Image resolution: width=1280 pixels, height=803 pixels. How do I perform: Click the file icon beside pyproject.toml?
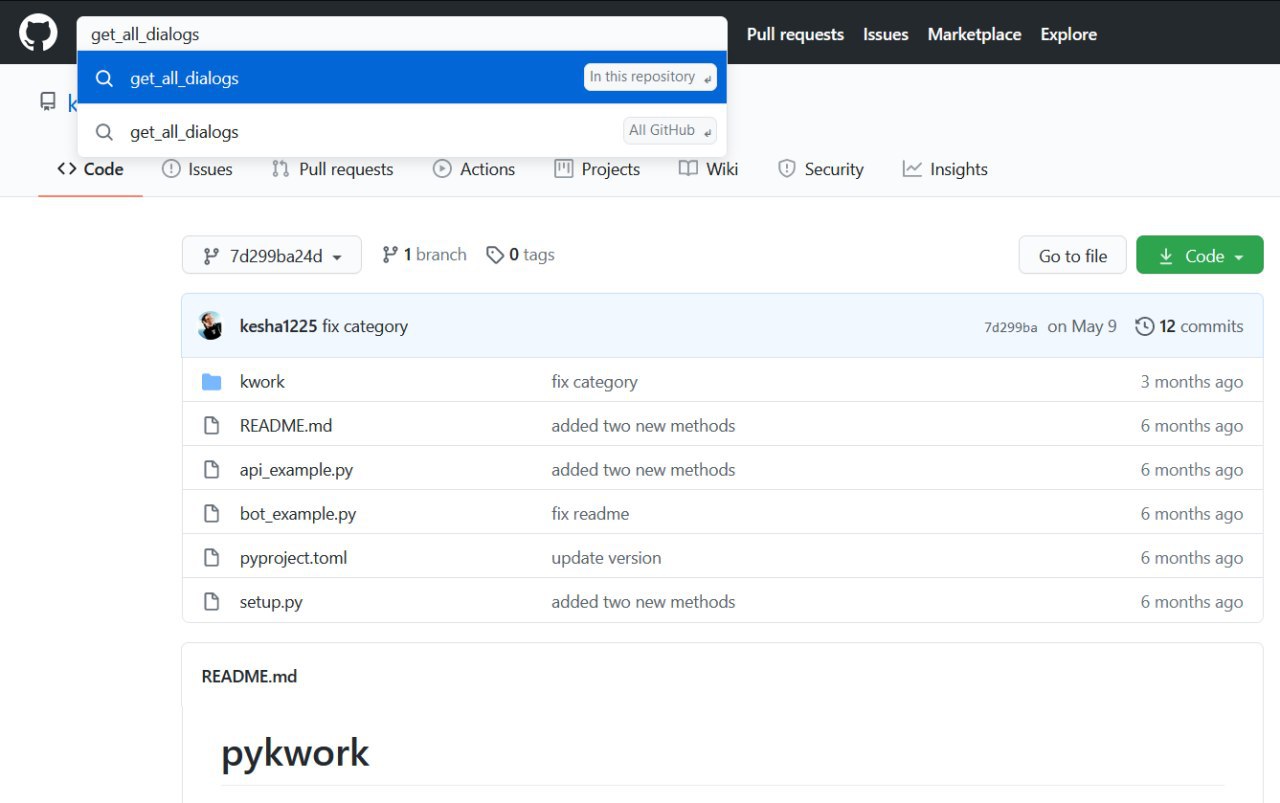[x=211, y=557]
